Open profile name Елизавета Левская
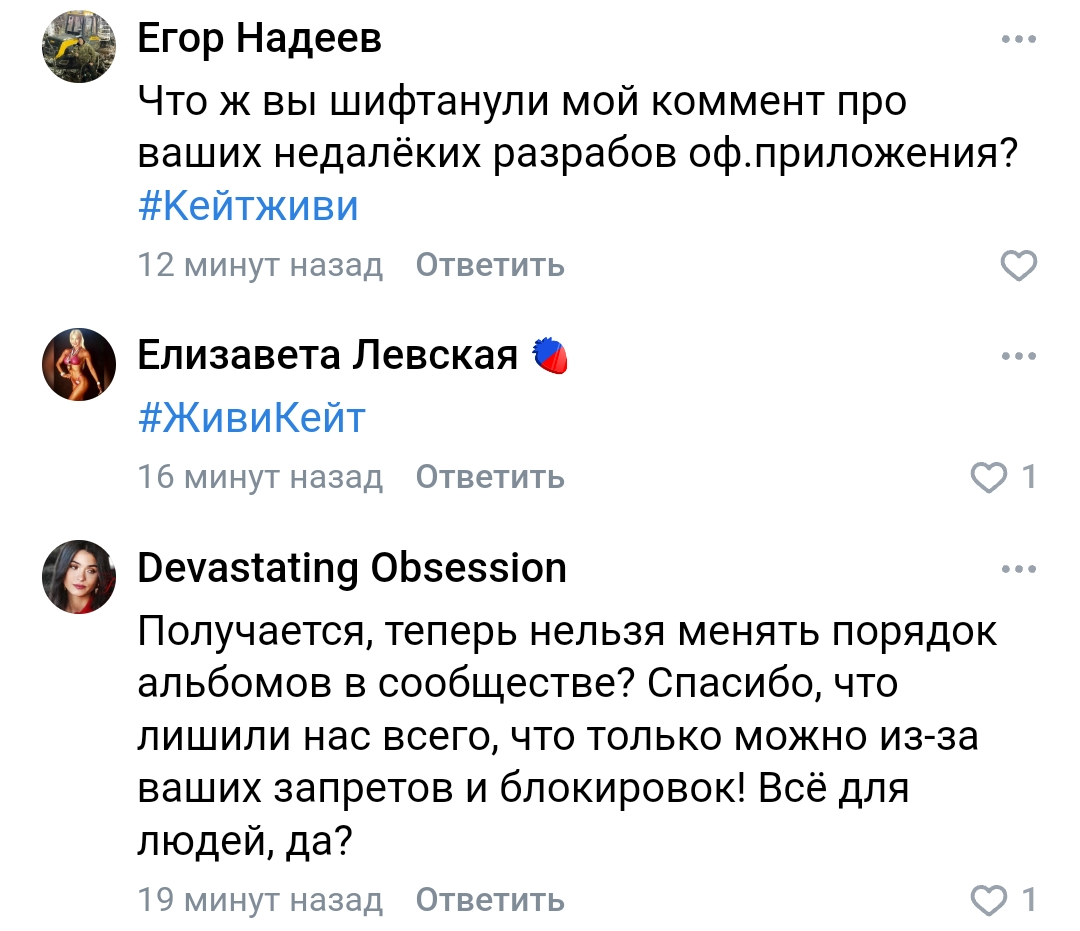Viewport: 1080px width, 931px height. (327, 356)
